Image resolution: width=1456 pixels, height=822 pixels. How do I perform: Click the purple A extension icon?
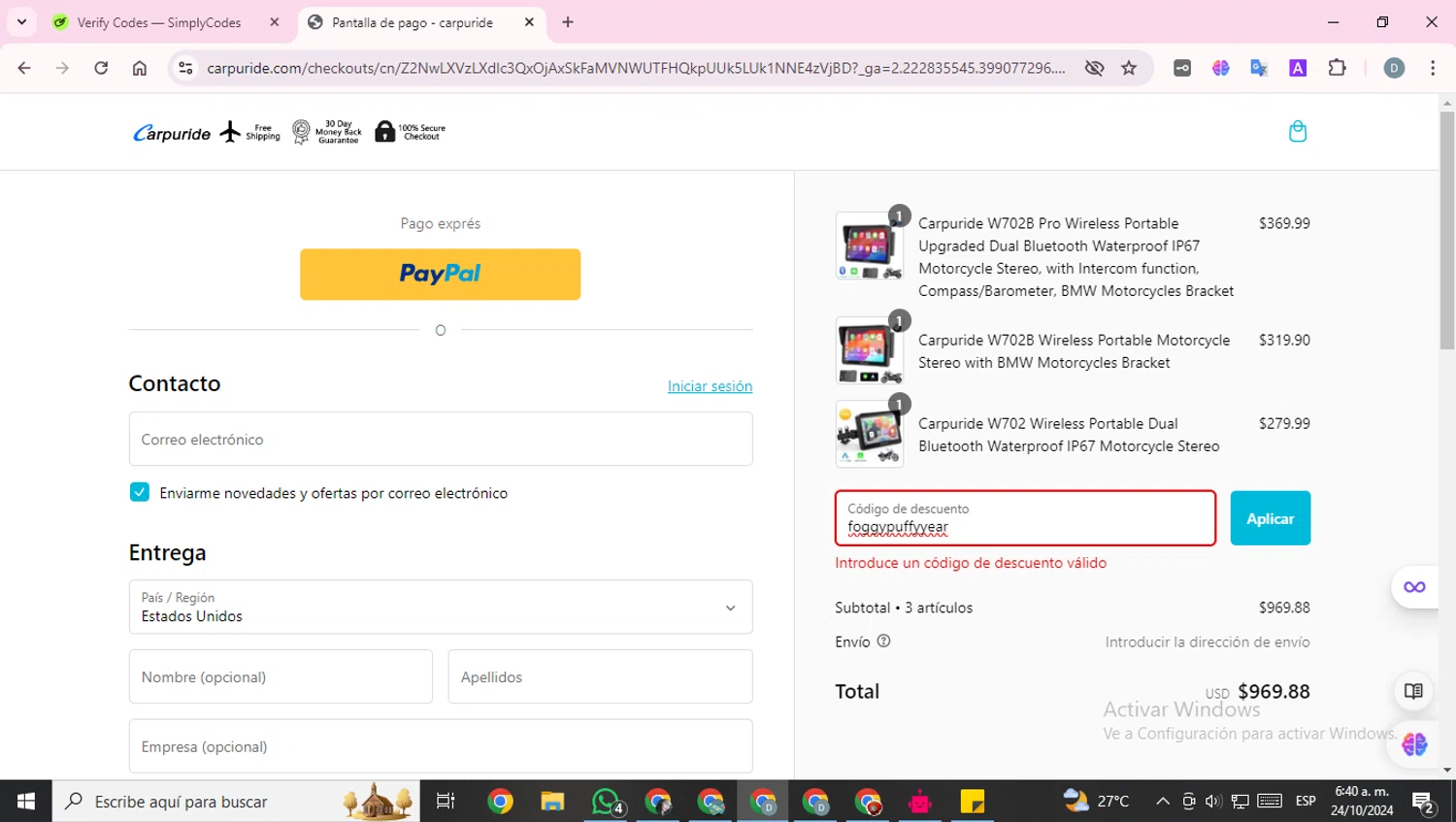tap(1298, 68)
